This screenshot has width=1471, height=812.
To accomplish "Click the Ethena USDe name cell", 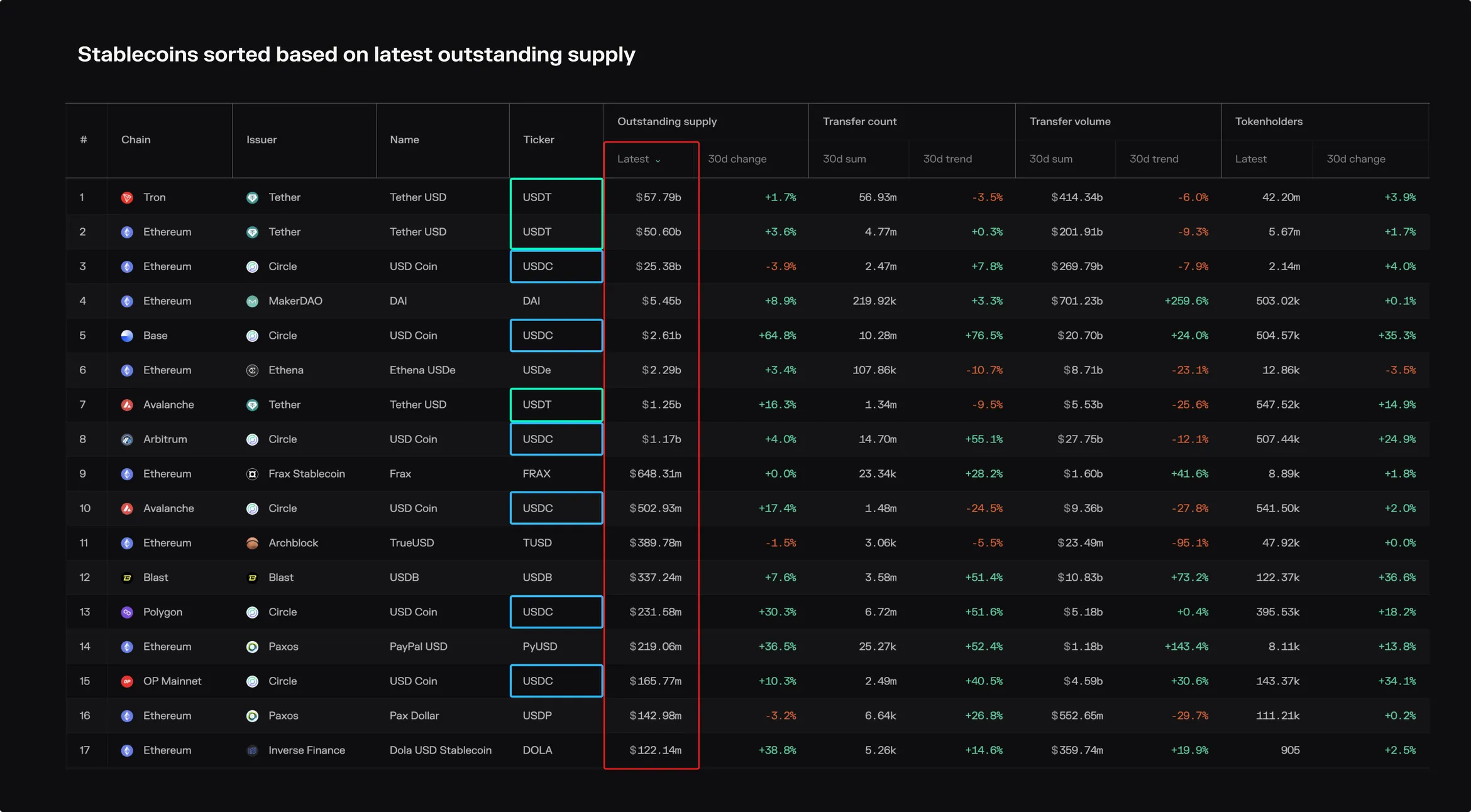I will [422, 370].
